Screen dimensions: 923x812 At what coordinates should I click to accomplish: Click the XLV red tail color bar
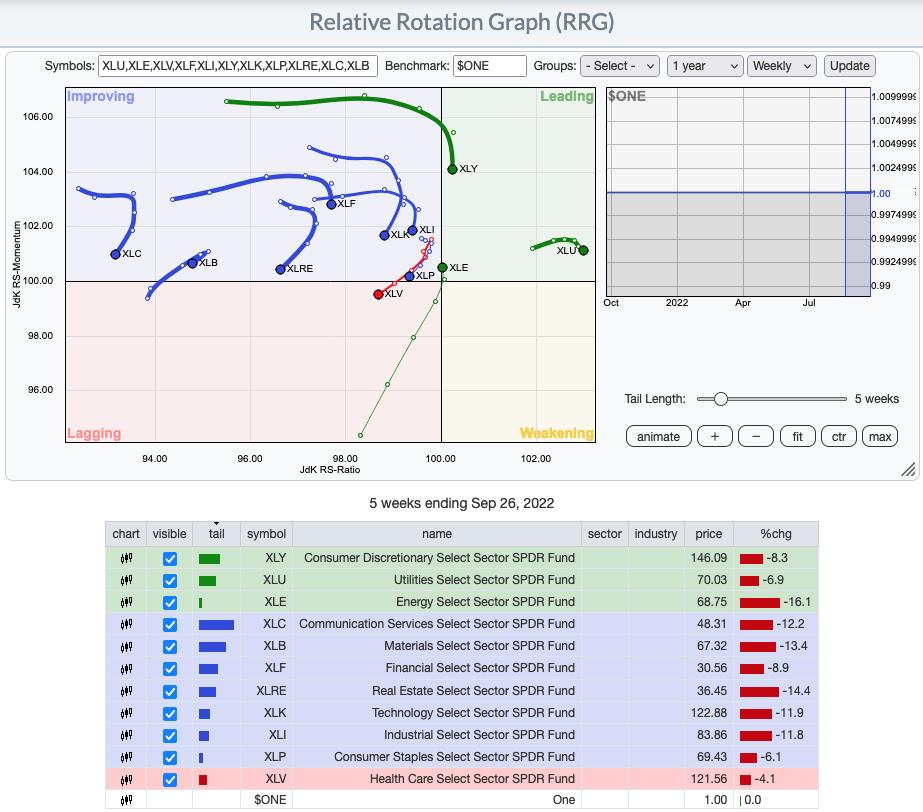click(x=203, y=780)
